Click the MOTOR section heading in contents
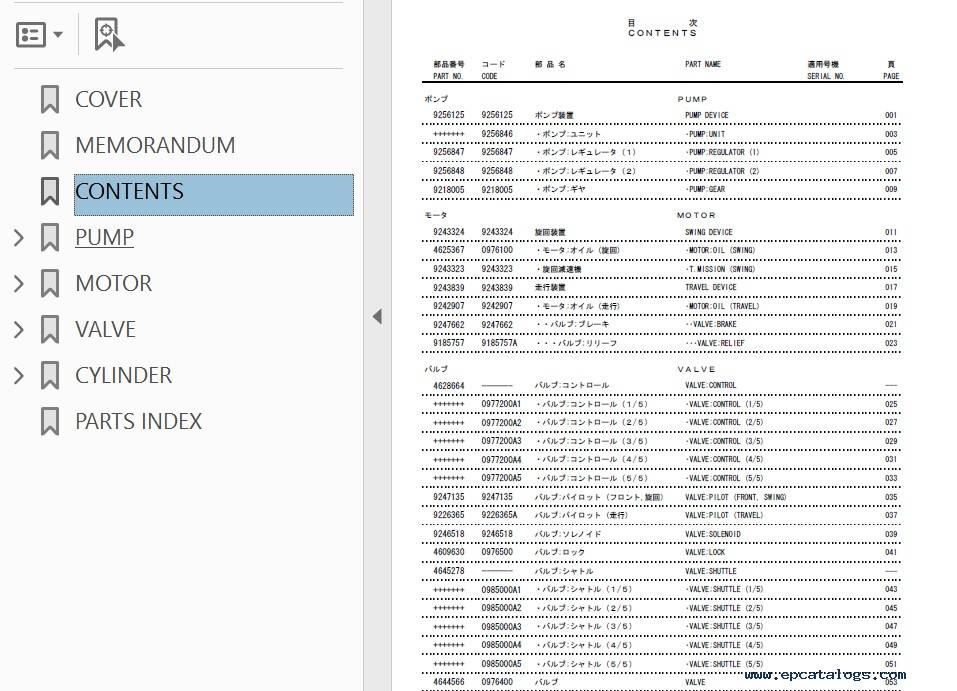957x691 pixels. (696, 215)
